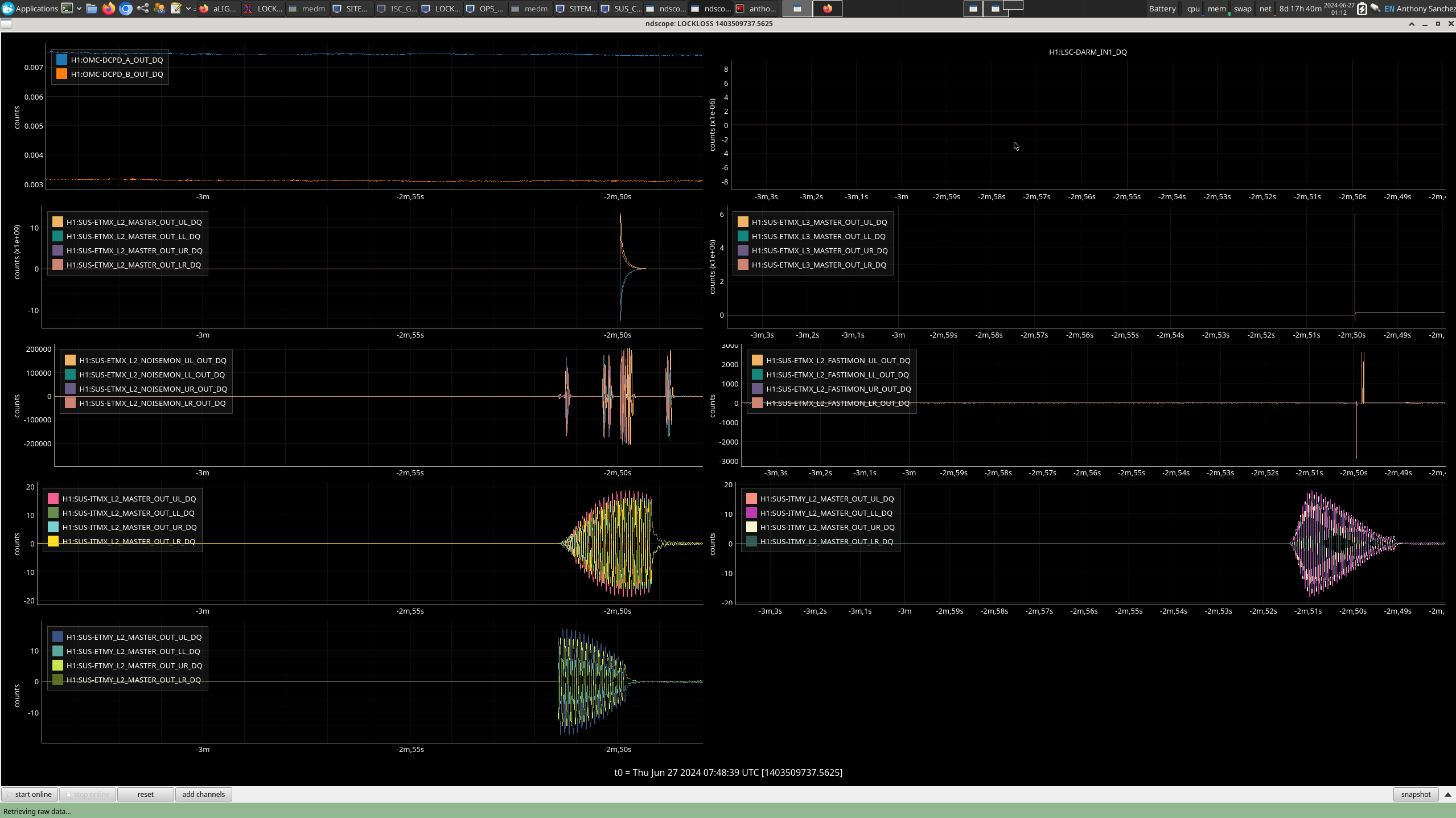Switch to the SITE... taskbar window

352,9
